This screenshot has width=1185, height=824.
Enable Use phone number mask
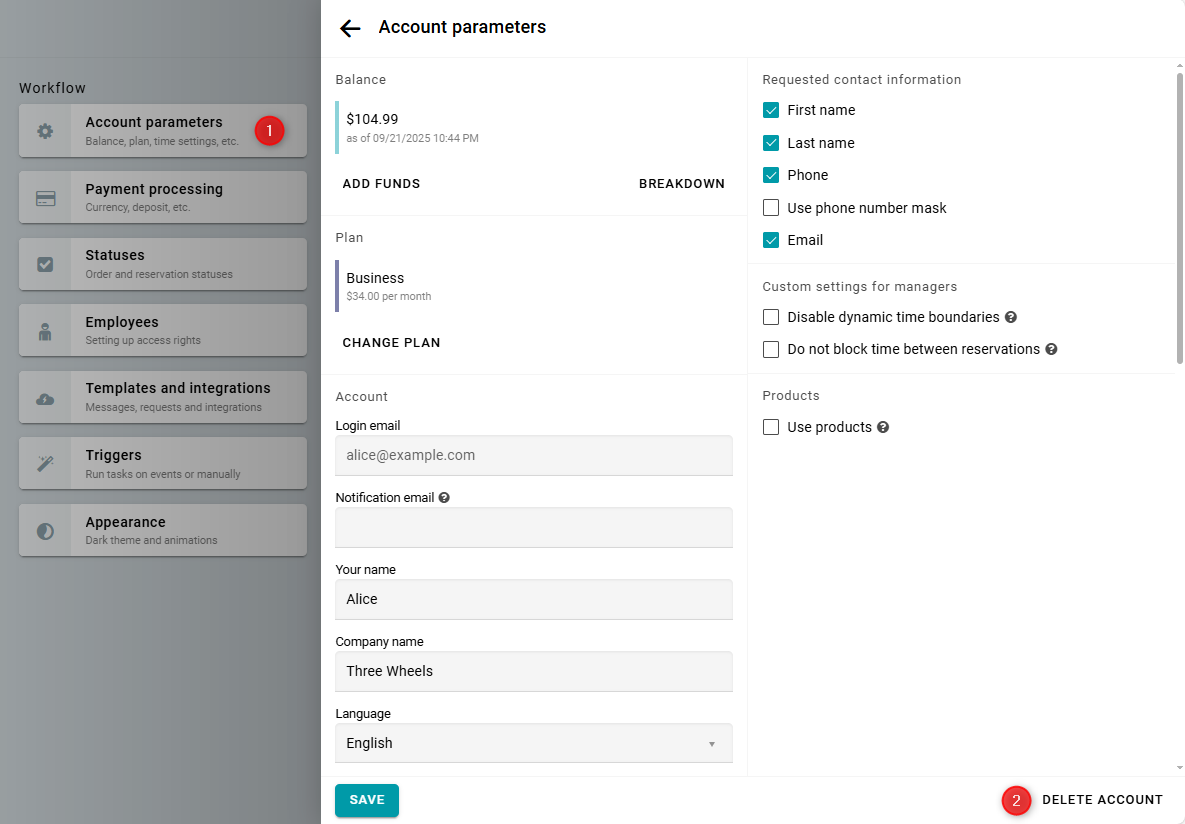coord(771,208)
